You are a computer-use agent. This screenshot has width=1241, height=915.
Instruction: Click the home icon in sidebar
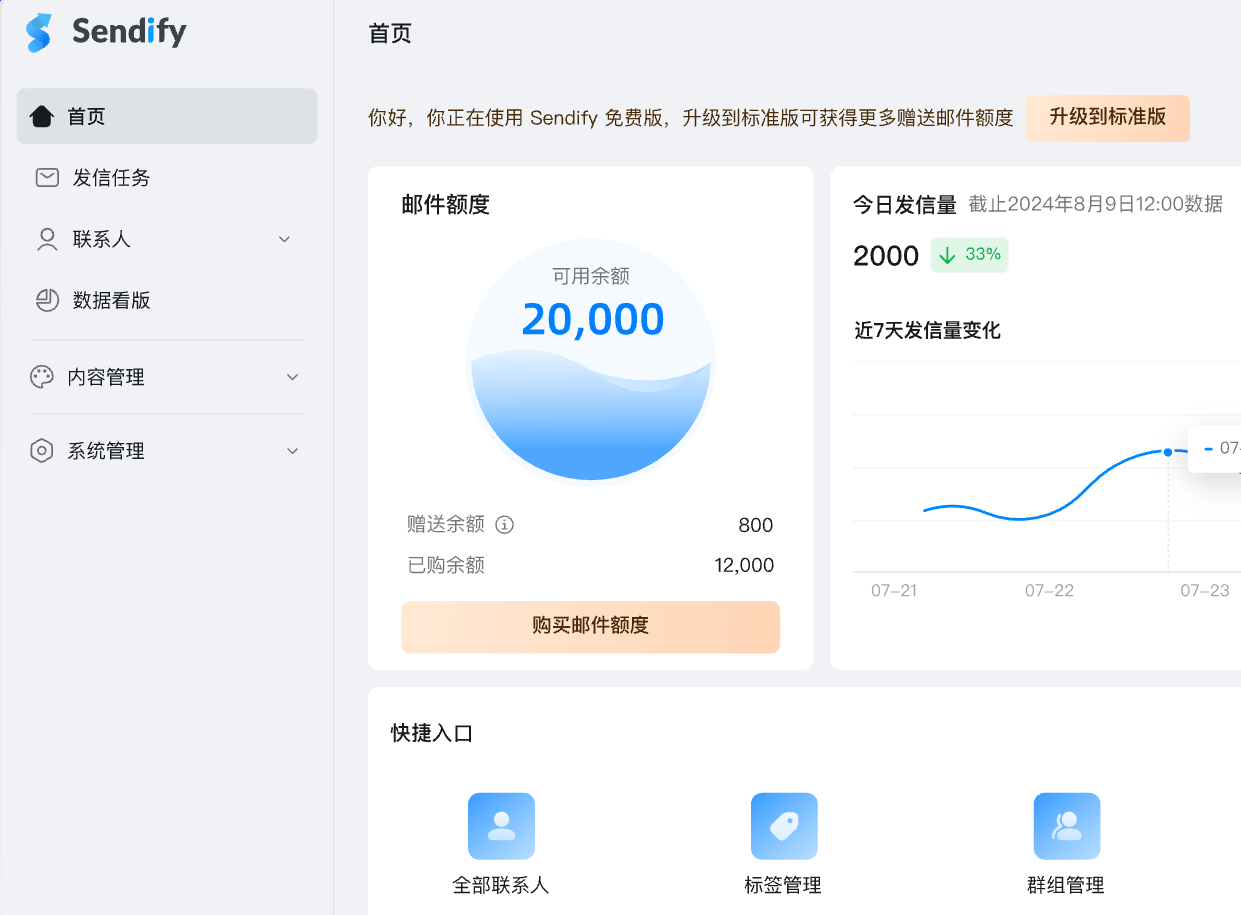click(x=42, y=117)
